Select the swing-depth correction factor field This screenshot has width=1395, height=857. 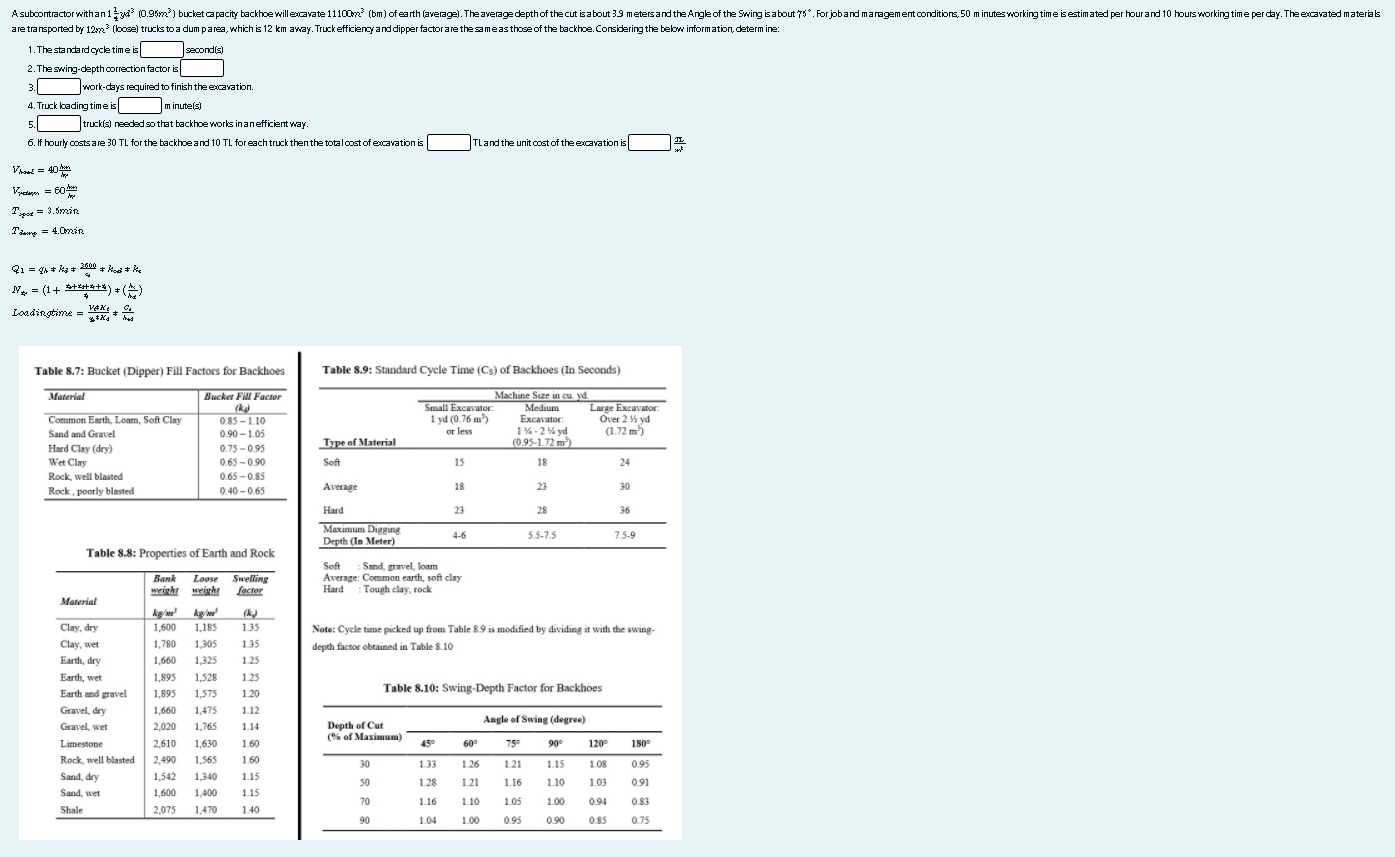click(x=200, y=68)
